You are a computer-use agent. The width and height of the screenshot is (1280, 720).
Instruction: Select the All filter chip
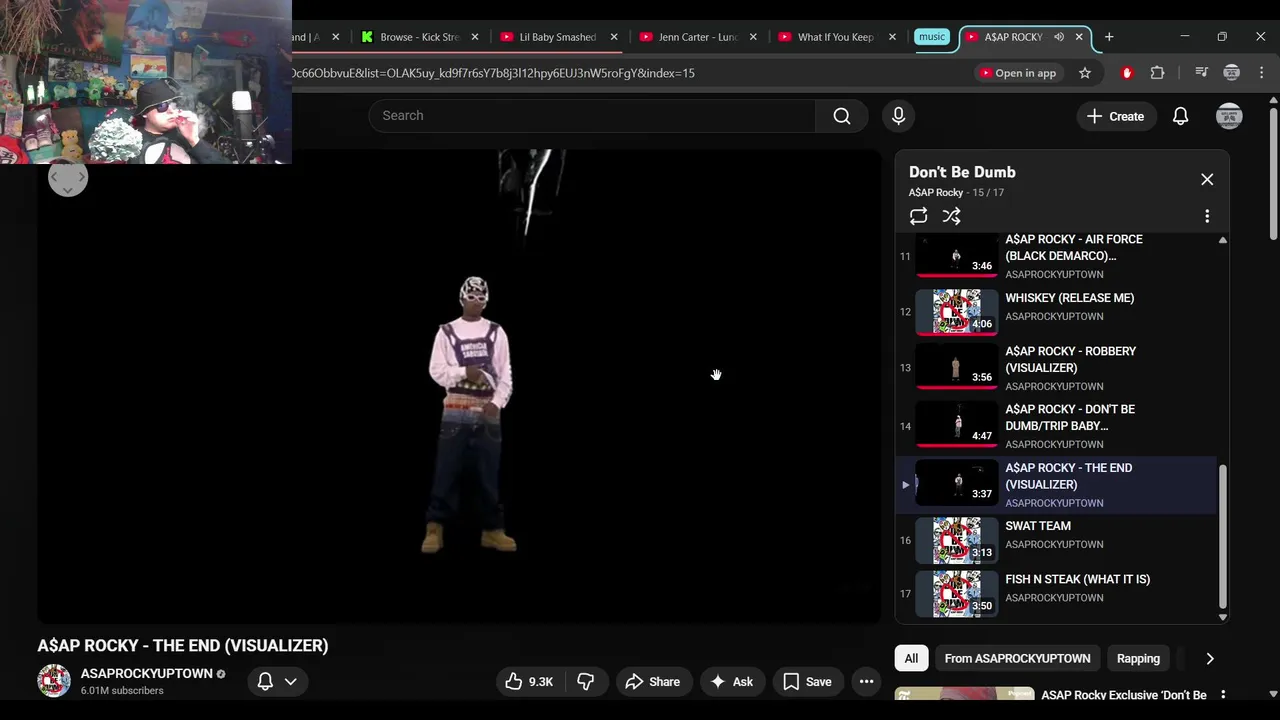coord(911,658)
